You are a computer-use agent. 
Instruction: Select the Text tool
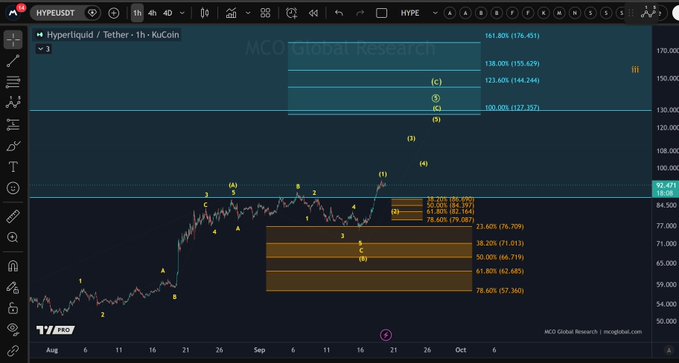13,167
